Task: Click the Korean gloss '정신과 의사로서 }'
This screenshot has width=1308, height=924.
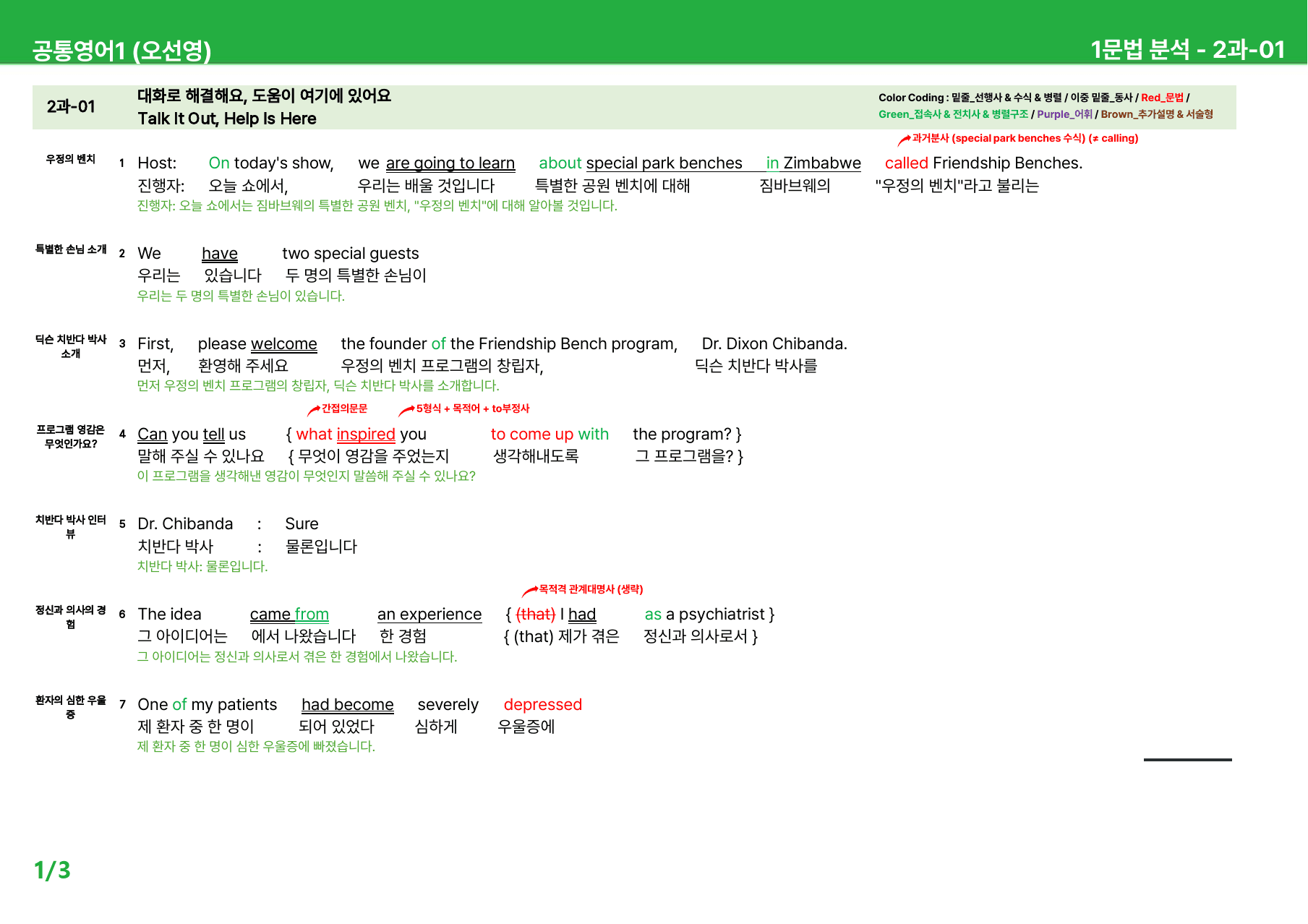Action: coord(701,636)
